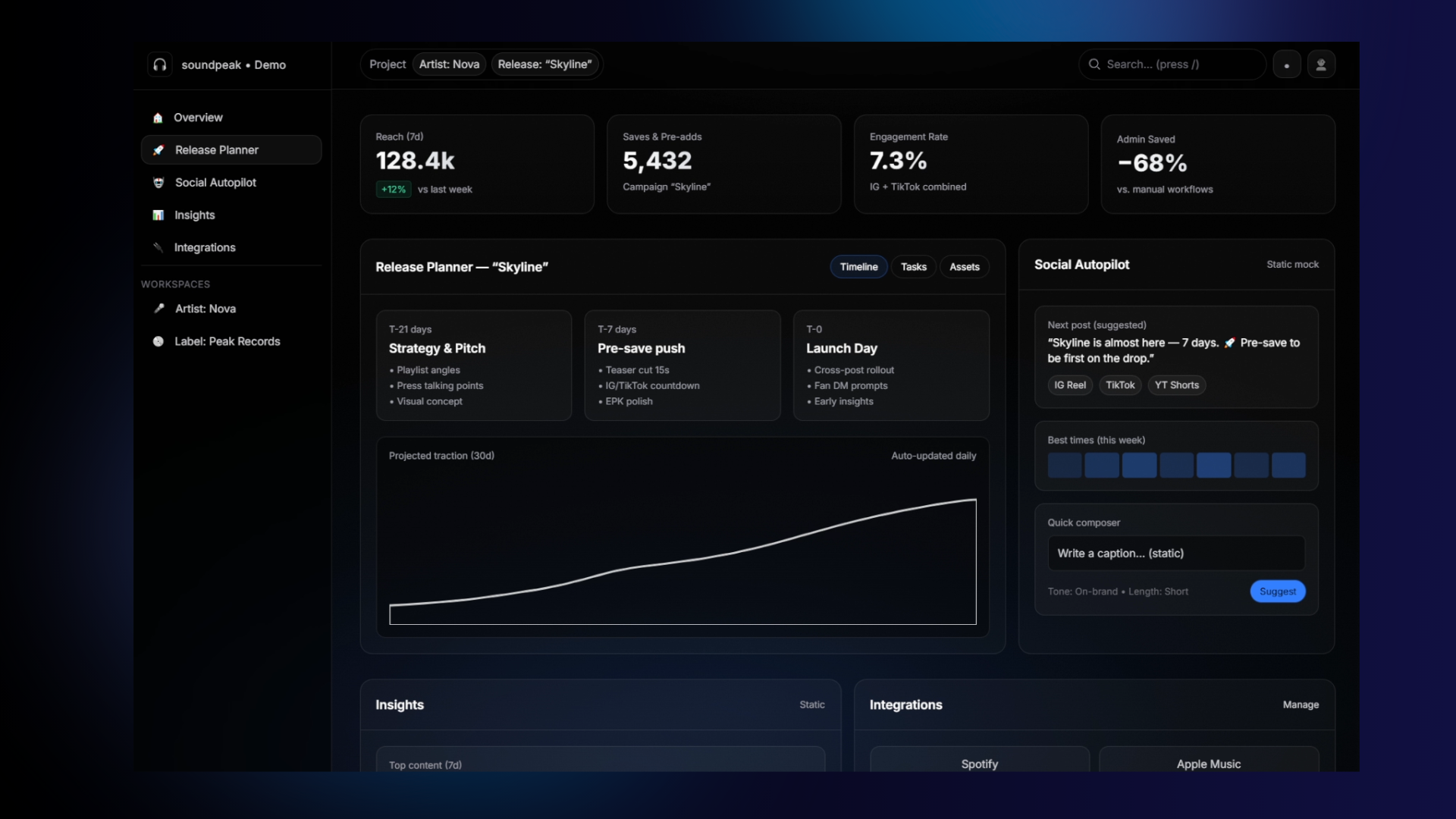Open Social Autopilot robot icon

pos(158,183)
